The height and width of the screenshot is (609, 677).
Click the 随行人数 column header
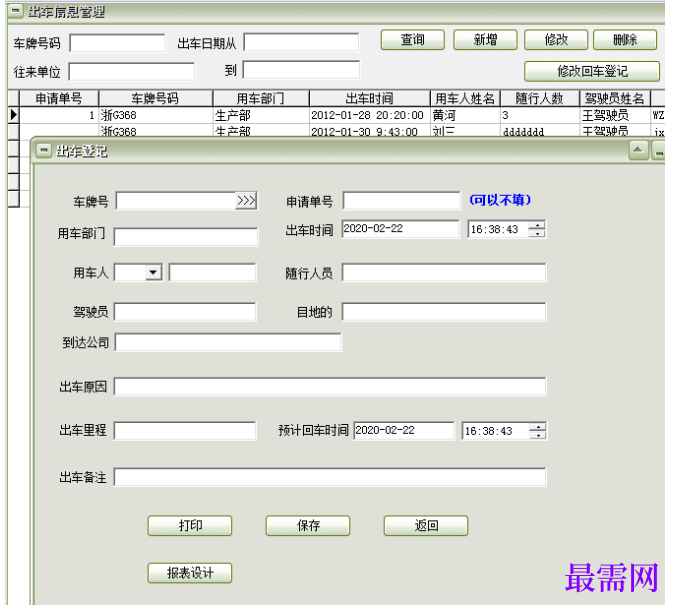point(539,98)
